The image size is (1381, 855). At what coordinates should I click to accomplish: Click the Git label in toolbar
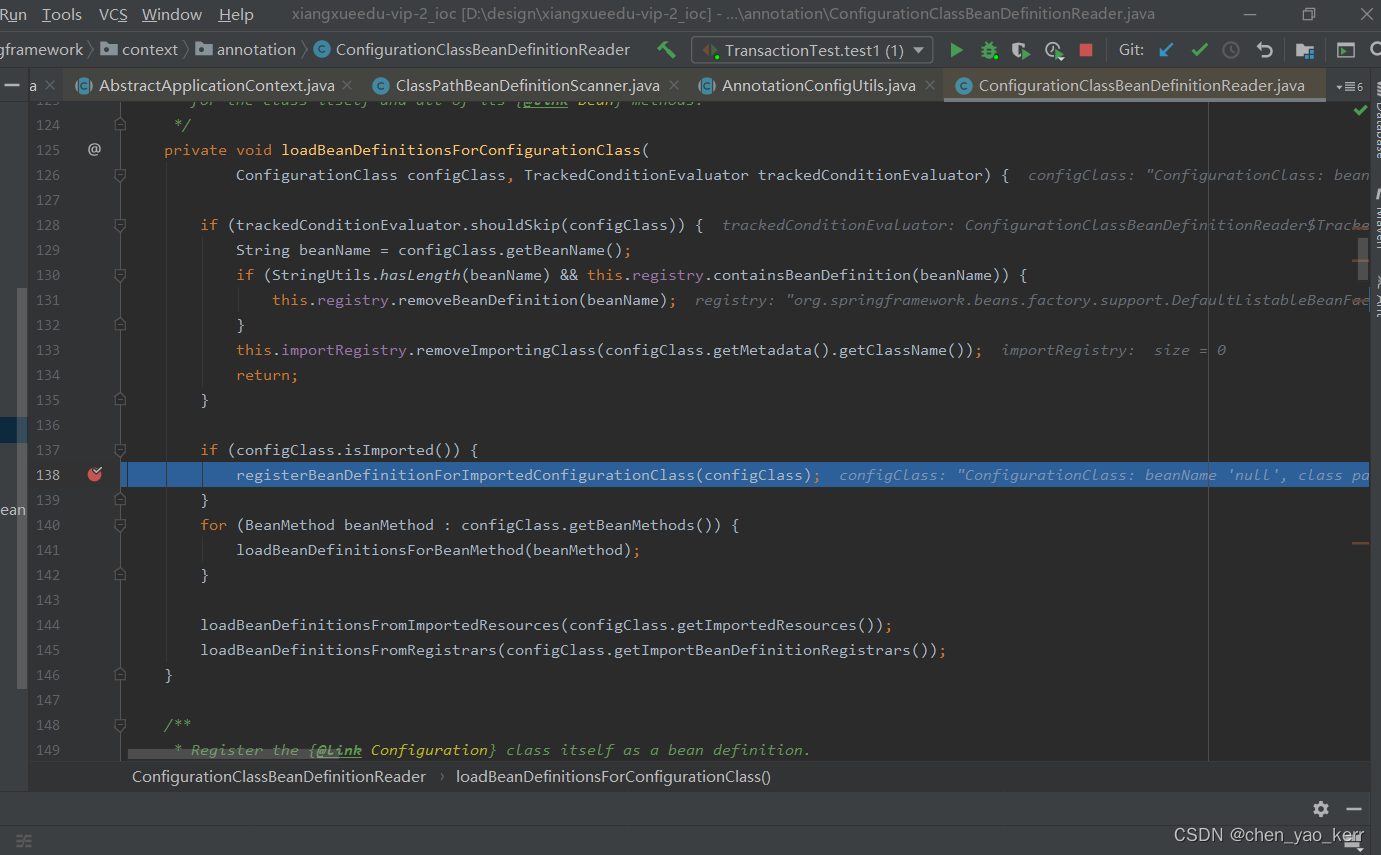[1131, 50]
